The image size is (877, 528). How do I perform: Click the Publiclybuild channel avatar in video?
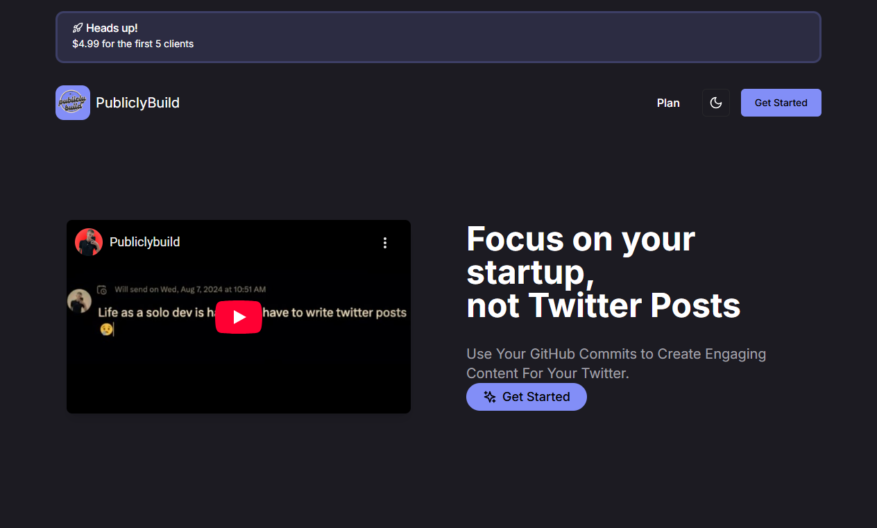point(89,242)
